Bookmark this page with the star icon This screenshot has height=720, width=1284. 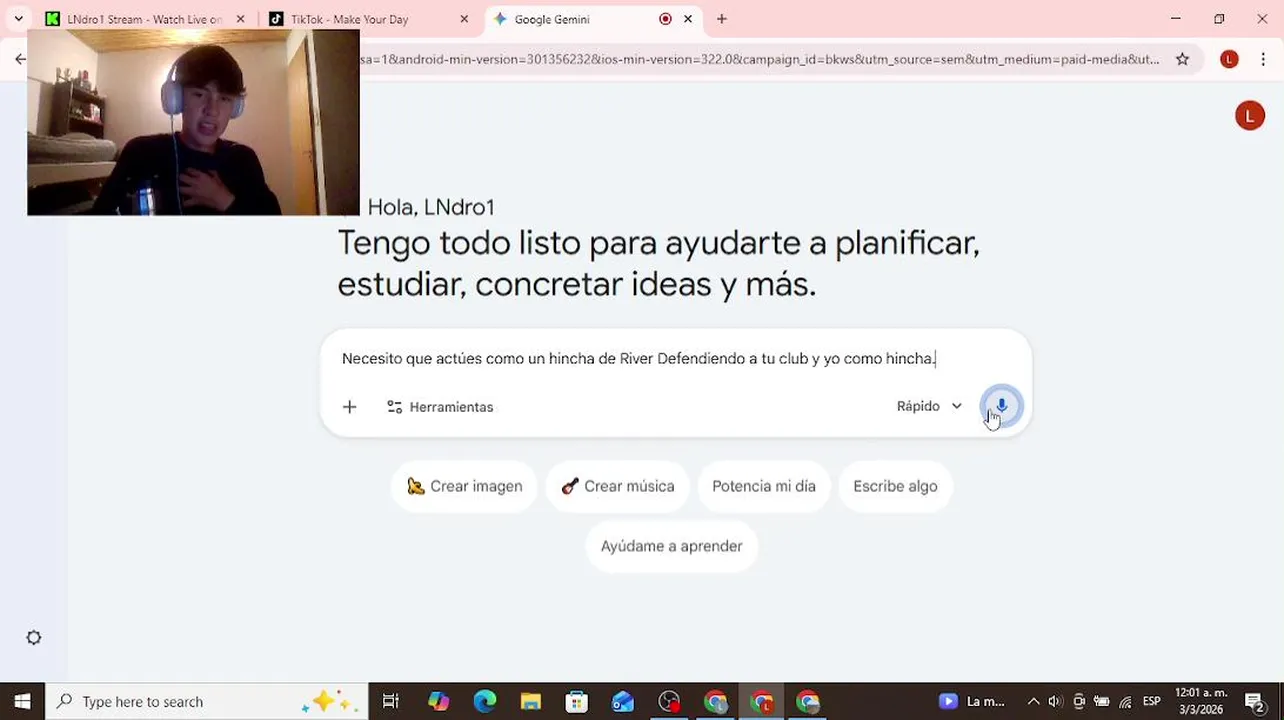coord(1182,59)
